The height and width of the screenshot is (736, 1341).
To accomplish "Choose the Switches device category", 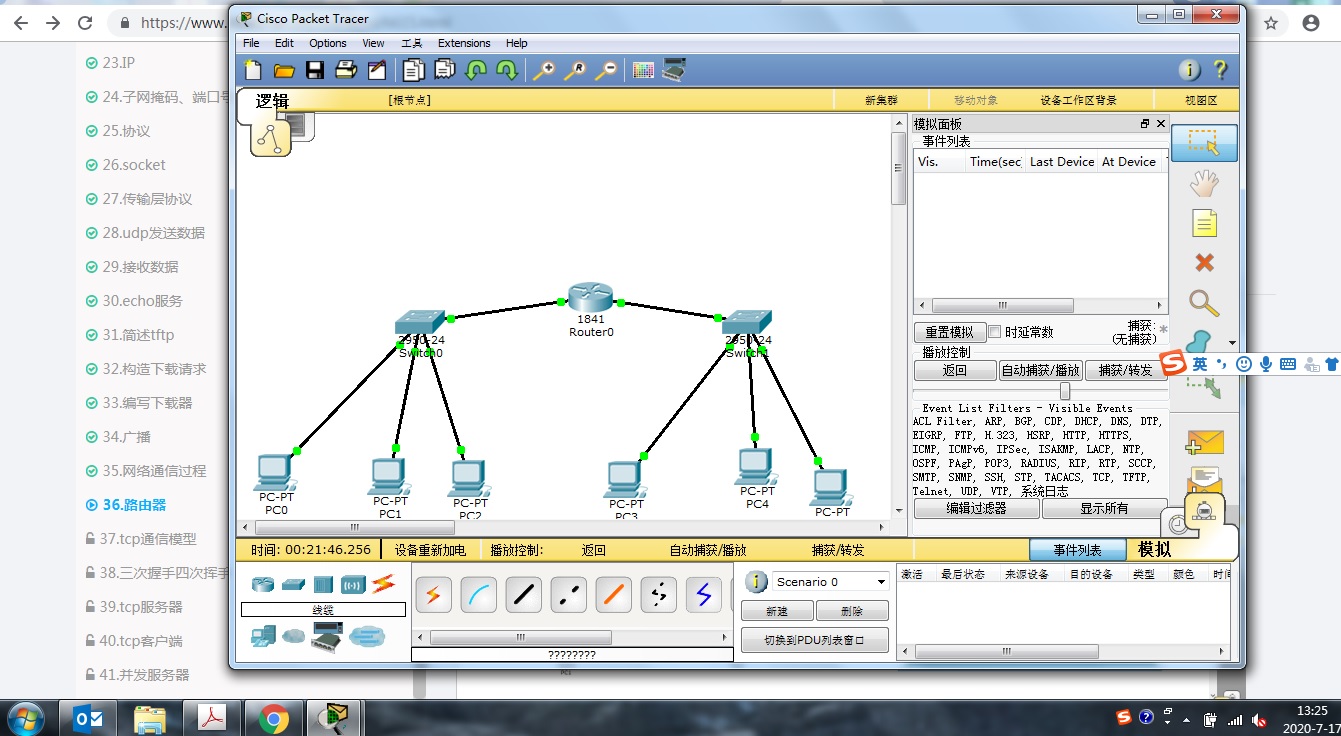I will pos(293,584).
